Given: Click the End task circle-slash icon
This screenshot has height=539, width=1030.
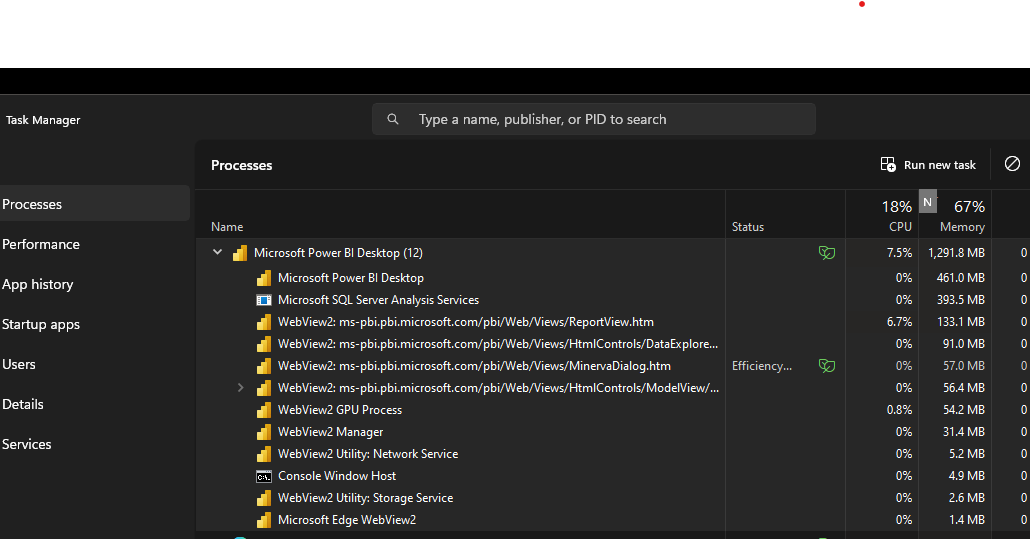Looking at the screenshot, I should click(1012, 163).
